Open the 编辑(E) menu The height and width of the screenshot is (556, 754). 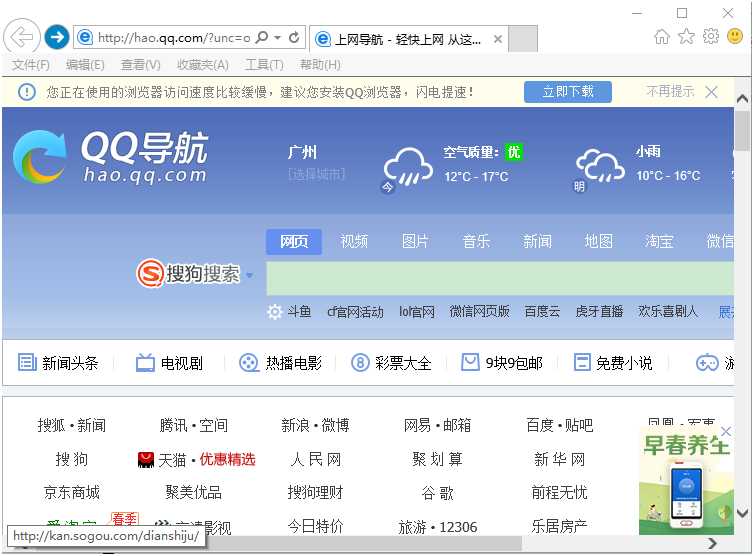tap(85, 64)
